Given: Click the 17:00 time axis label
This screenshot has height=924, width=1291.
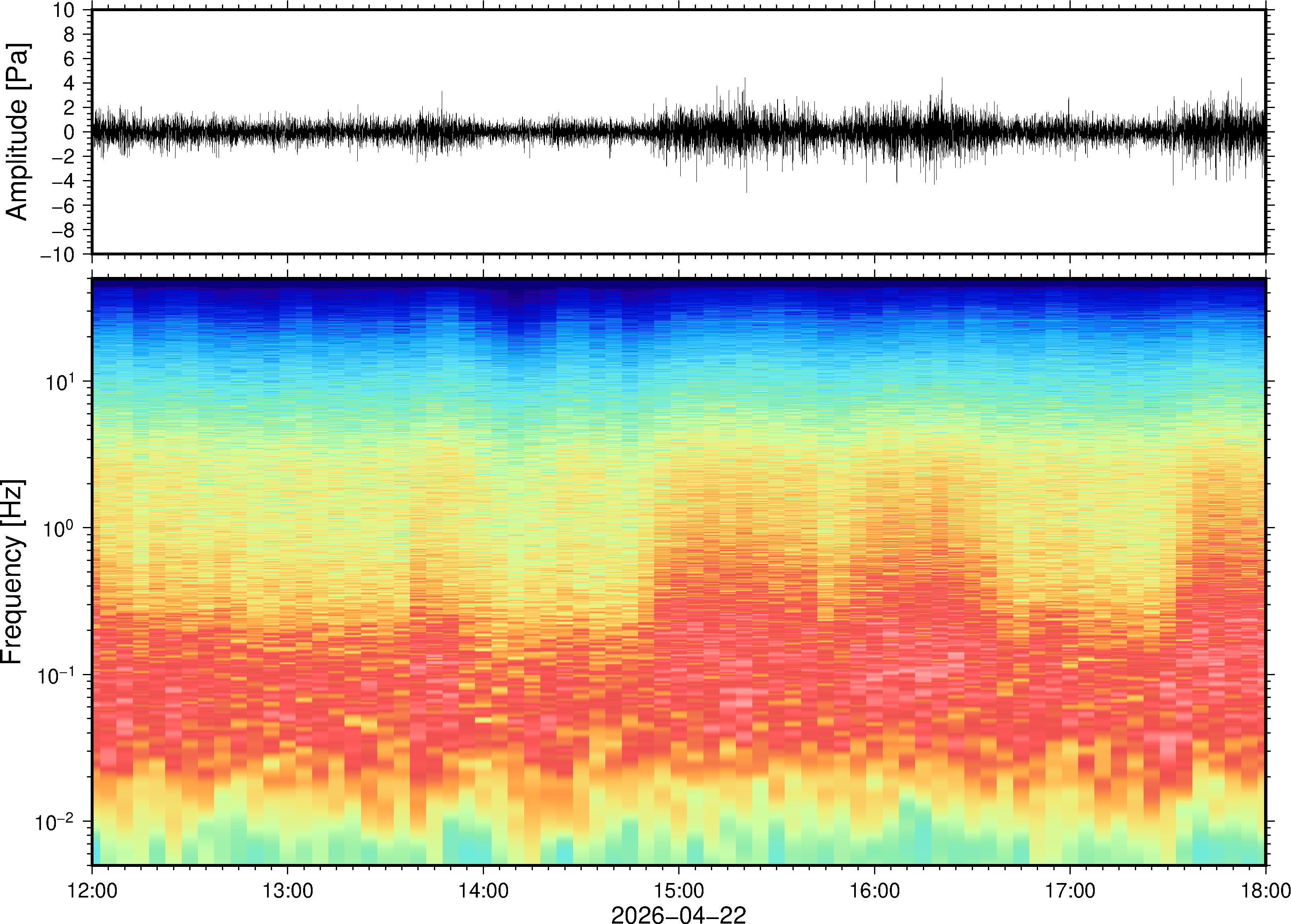Looking at the screenshot, I should tap(1069, 890).
